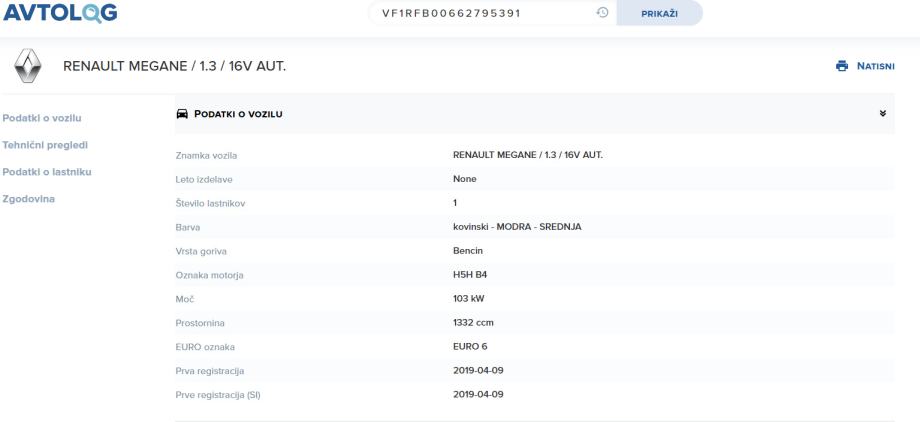
Task: Click the Moč label
Action: click(184, 299)
